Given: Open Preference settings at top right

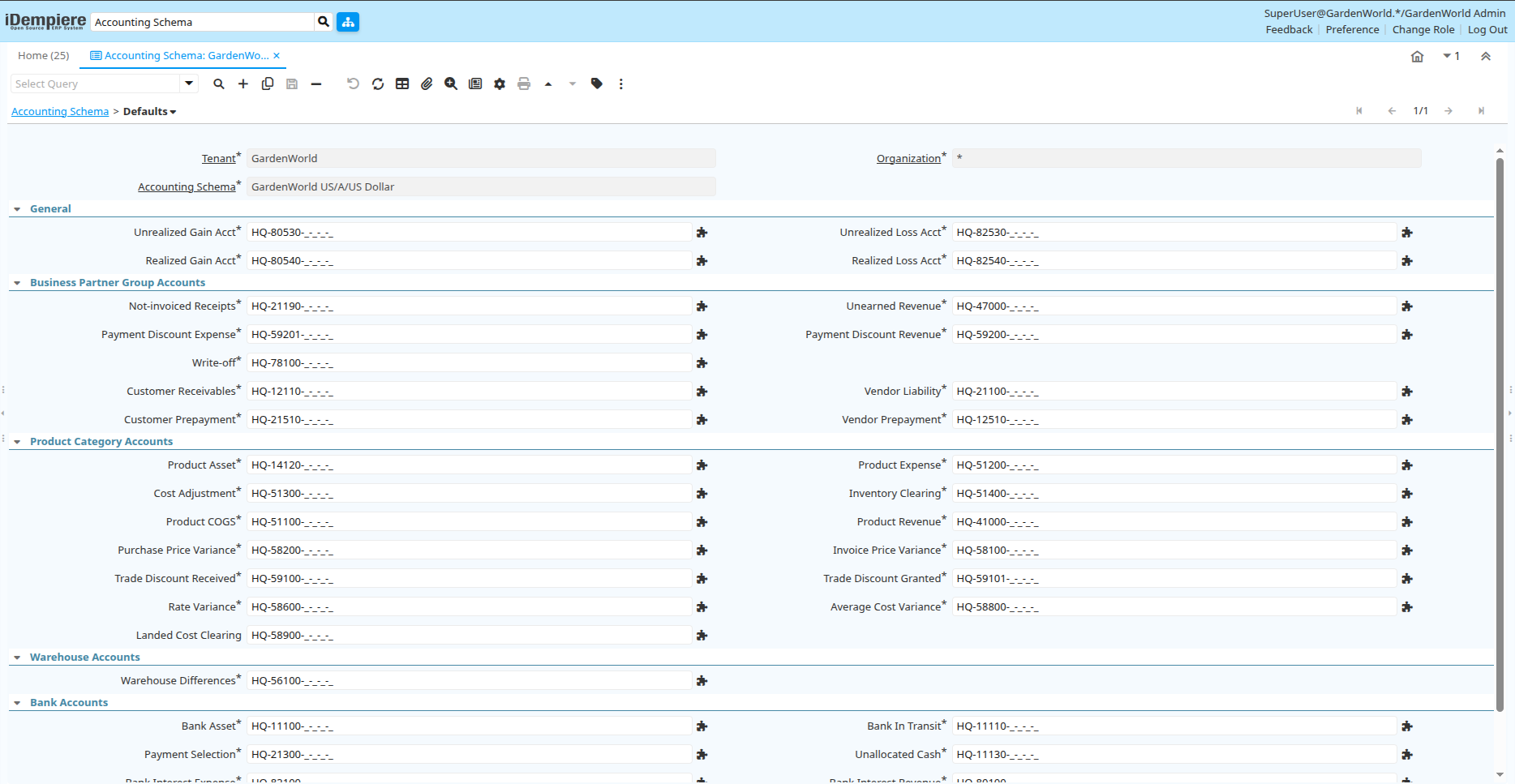Looking at the screenshot, I should (1352, 29).
